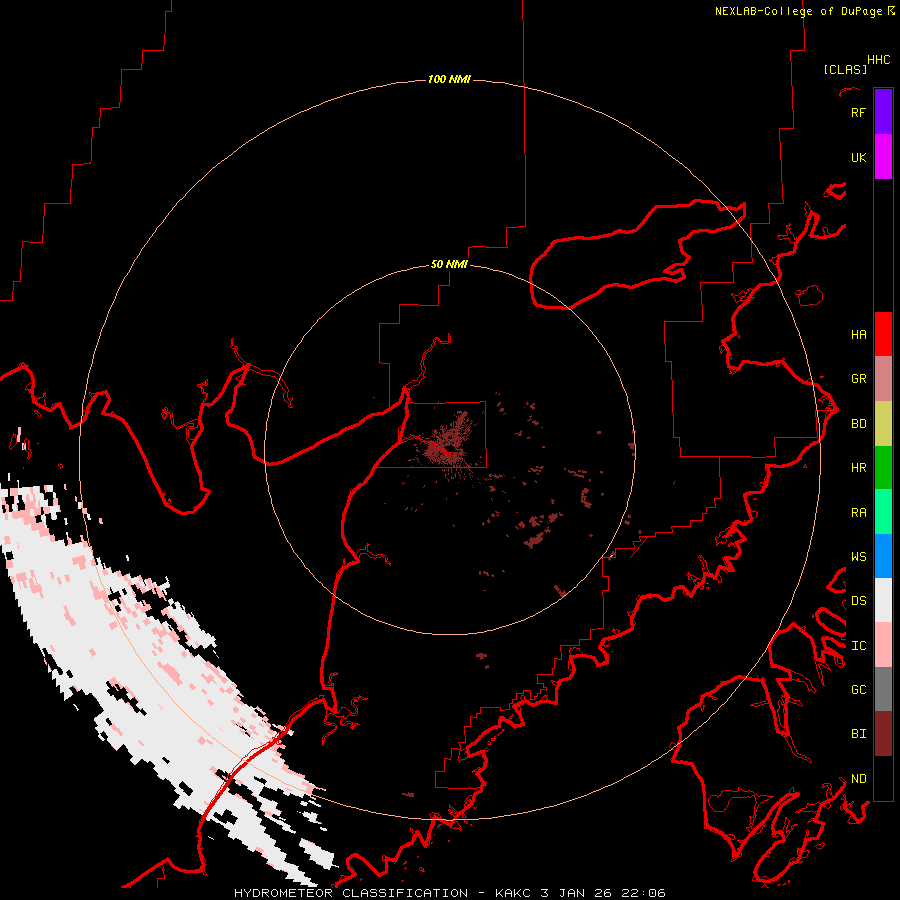Click the 'KAKC' radar site identifier
The image size is (900, 900).
point(514,893)
